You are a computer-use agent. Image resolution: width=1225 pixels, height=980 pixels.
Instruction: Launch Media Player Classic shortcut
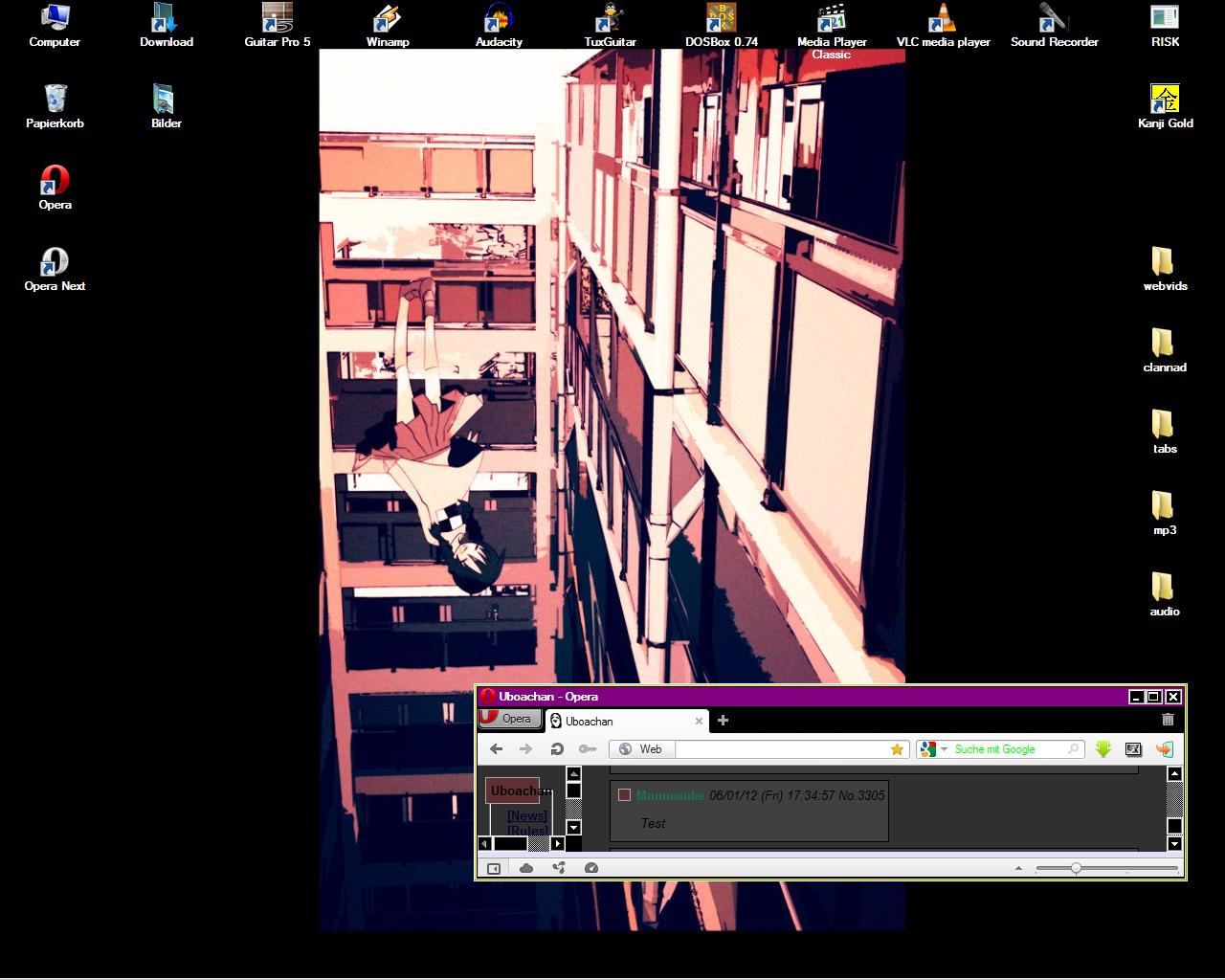point(832,31)
